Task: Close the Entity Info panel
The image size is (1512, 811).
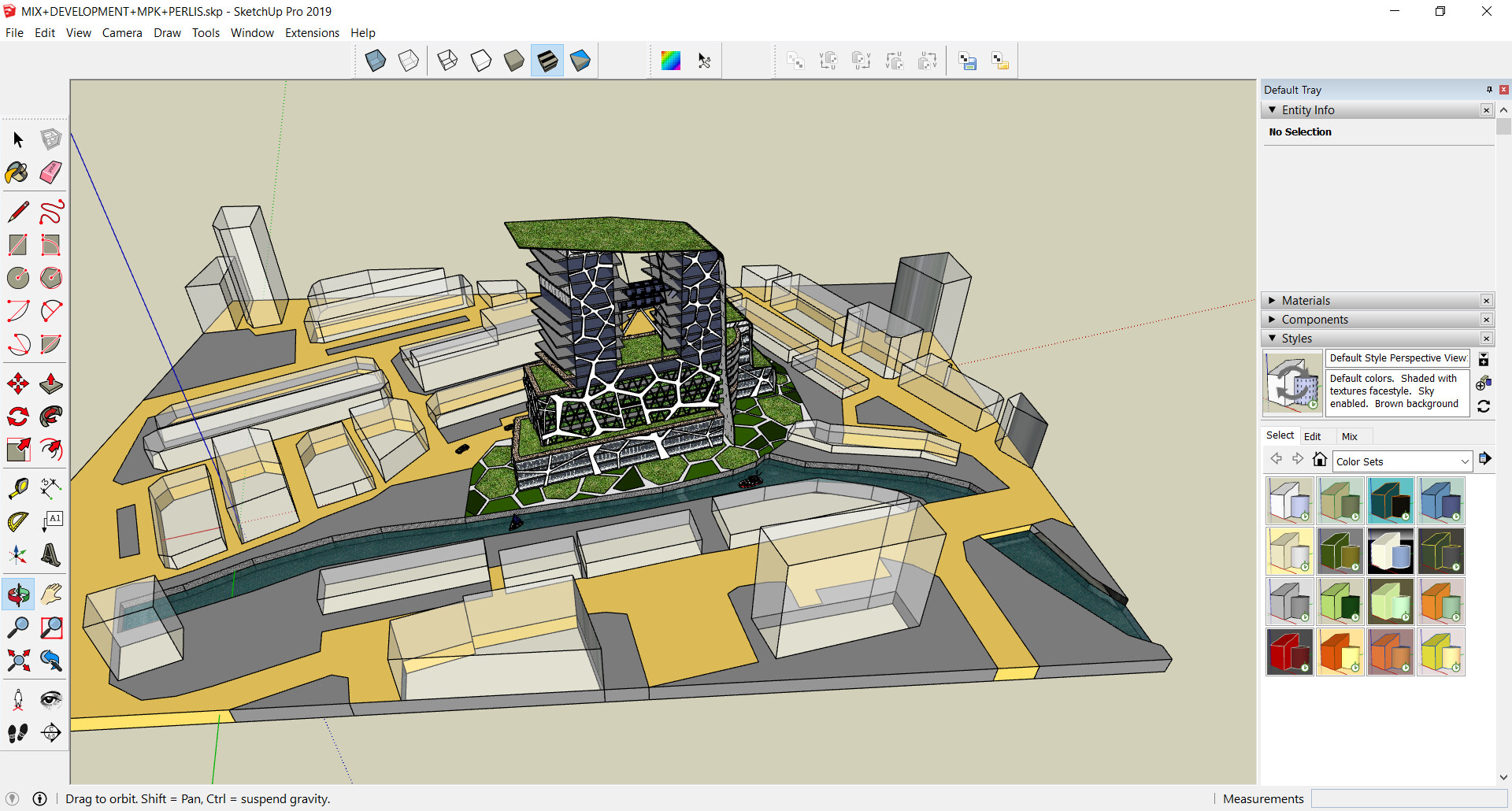Action: point(1486,110)
